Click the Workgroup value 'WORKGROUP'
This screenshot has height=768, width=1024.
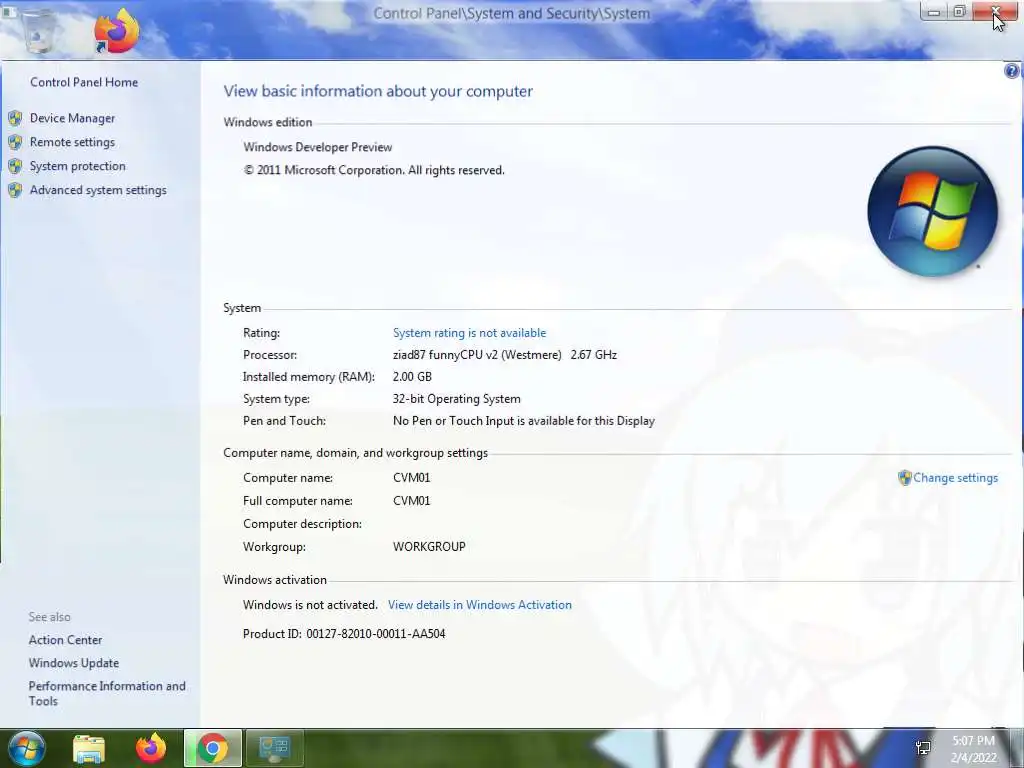tap(429, 547)
